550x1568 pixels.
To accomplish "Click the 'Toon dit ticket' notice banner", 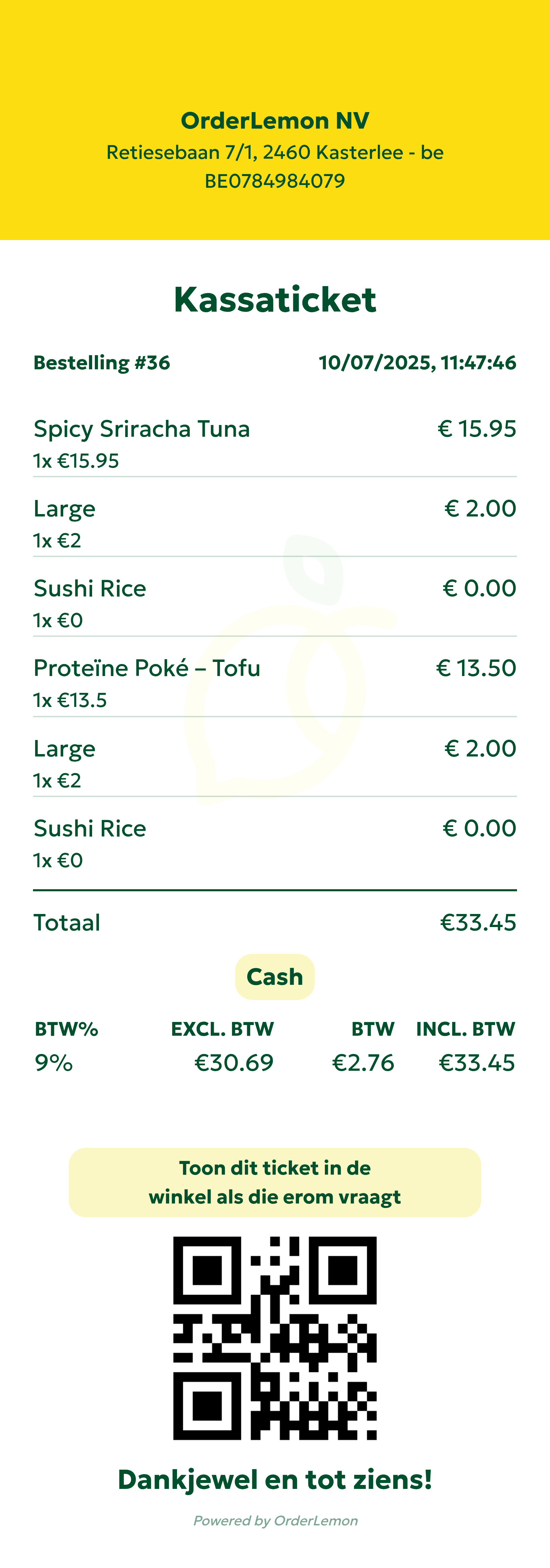I will pyautogui.click(x=275, y=1182).
